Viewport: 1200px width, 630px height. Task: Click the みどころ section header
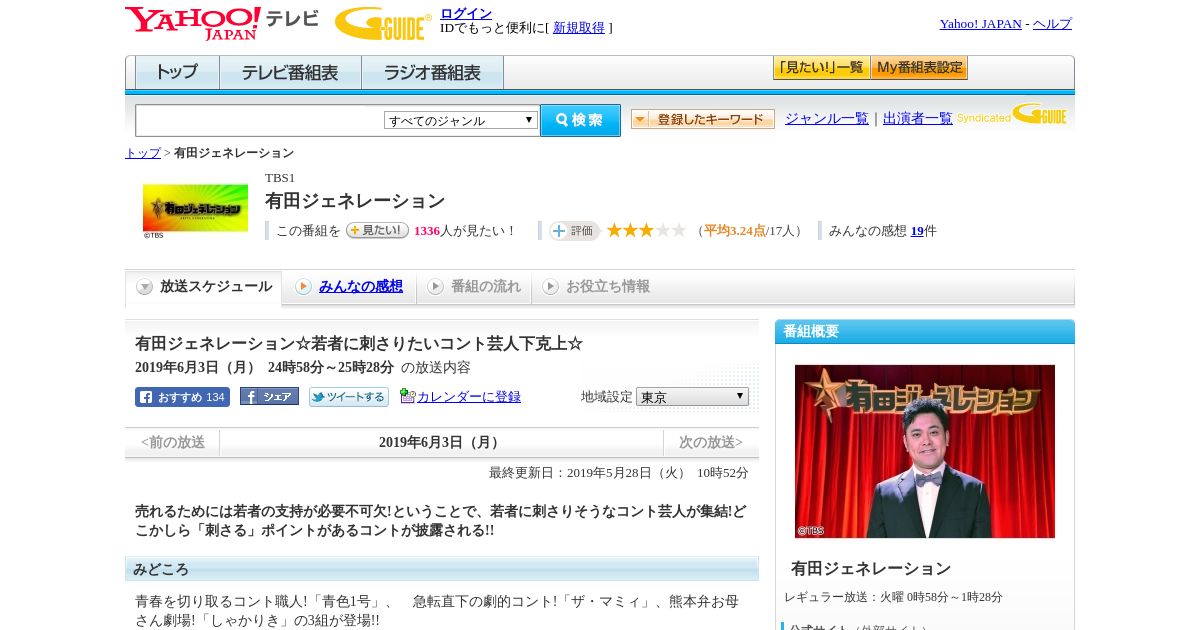tap(442, 569)
